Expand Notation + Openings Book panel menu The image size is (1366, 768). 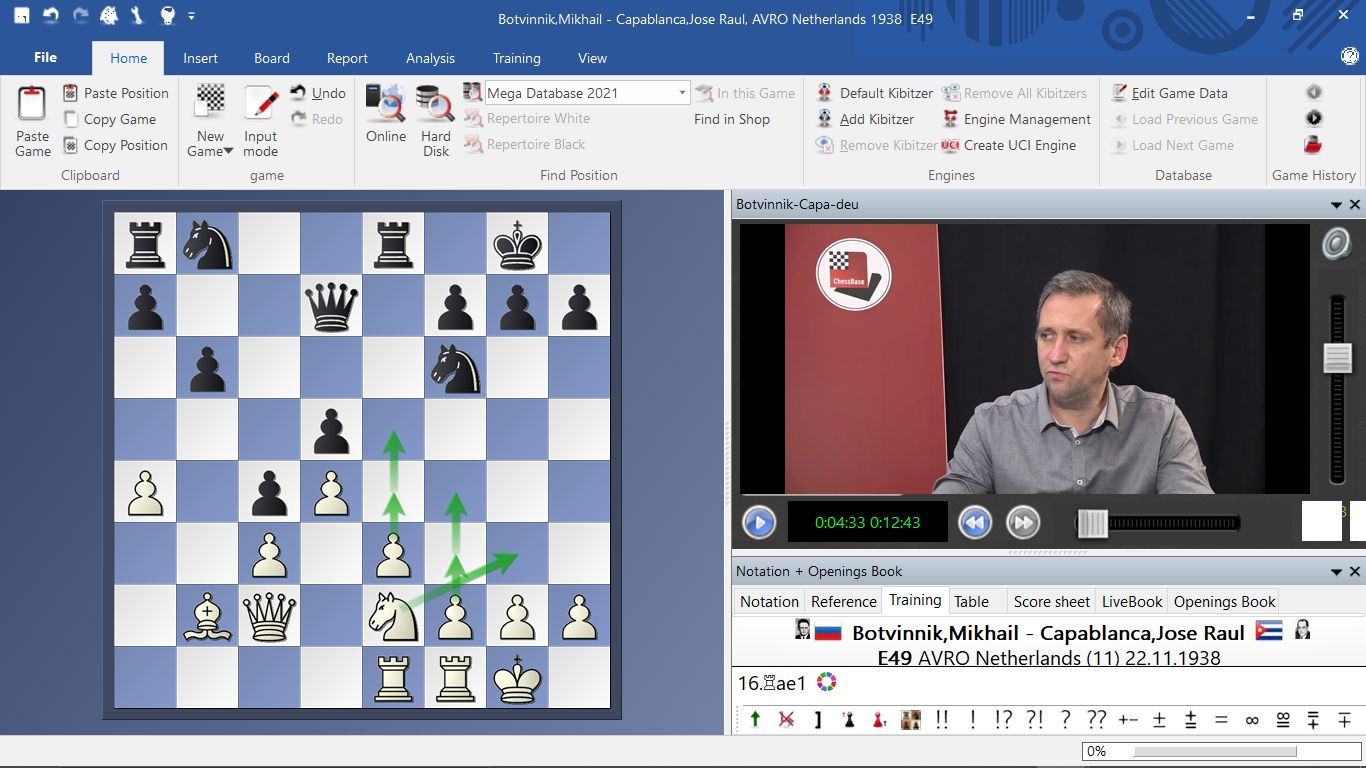coord(1336,572)
